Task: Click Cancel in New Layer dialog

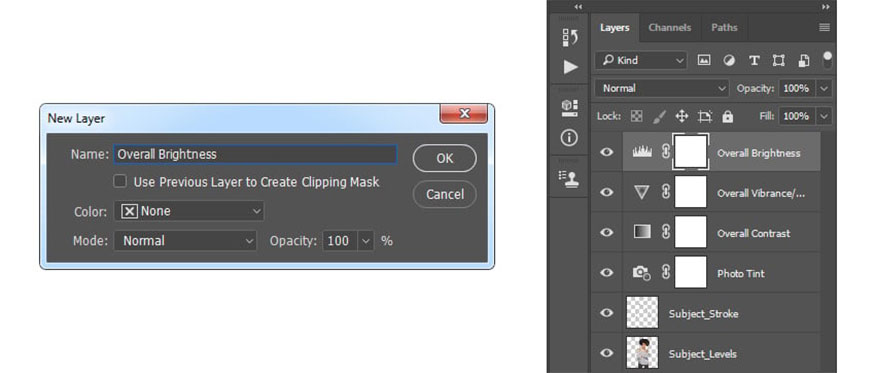Action: tap(445, 194)
